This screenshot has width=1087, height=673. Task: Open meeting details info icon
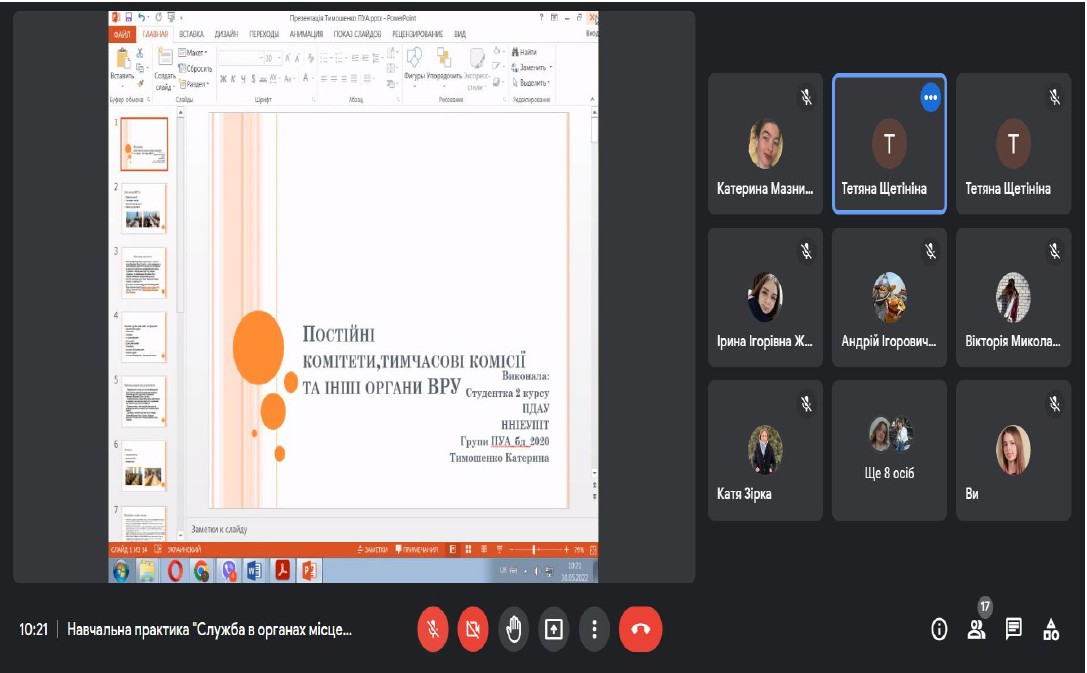(x=939, y=629)
